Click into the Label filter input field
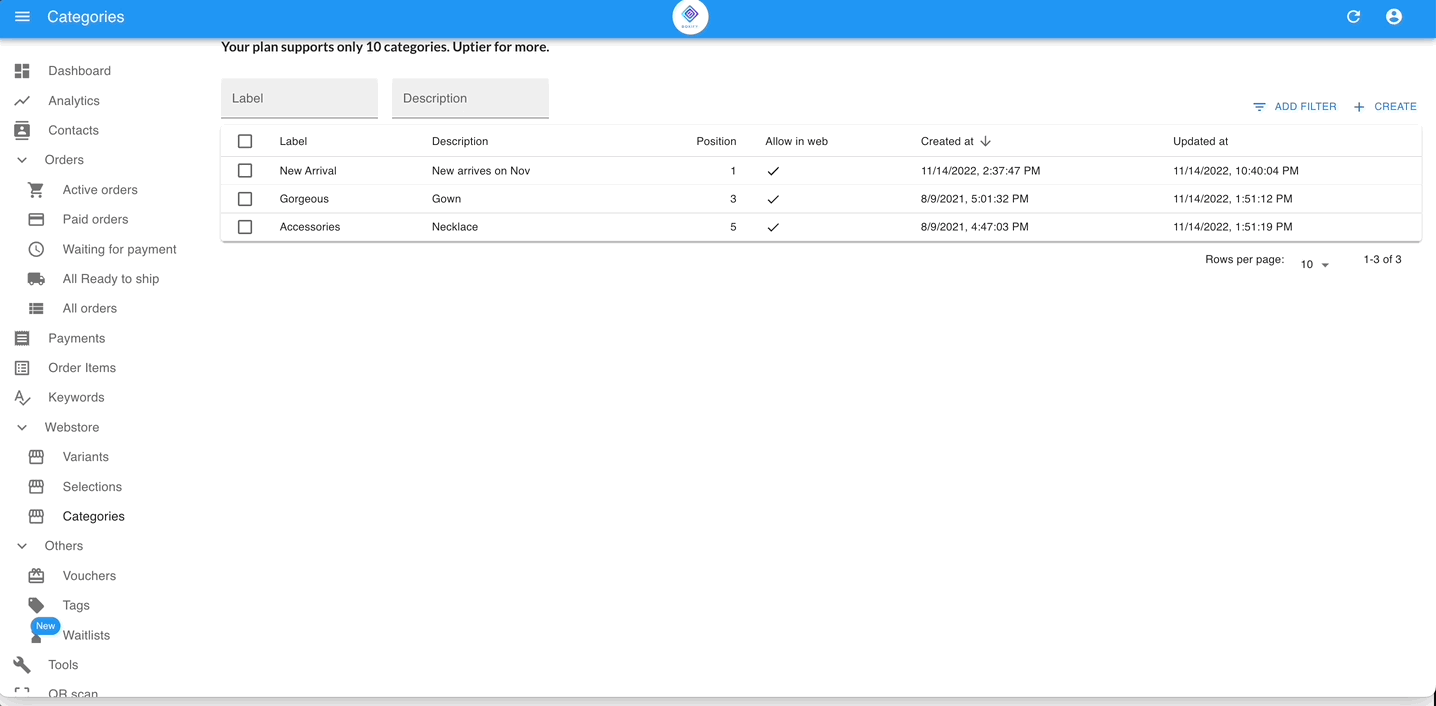Viewport: 1436px width, 706px height. (299, 98)
